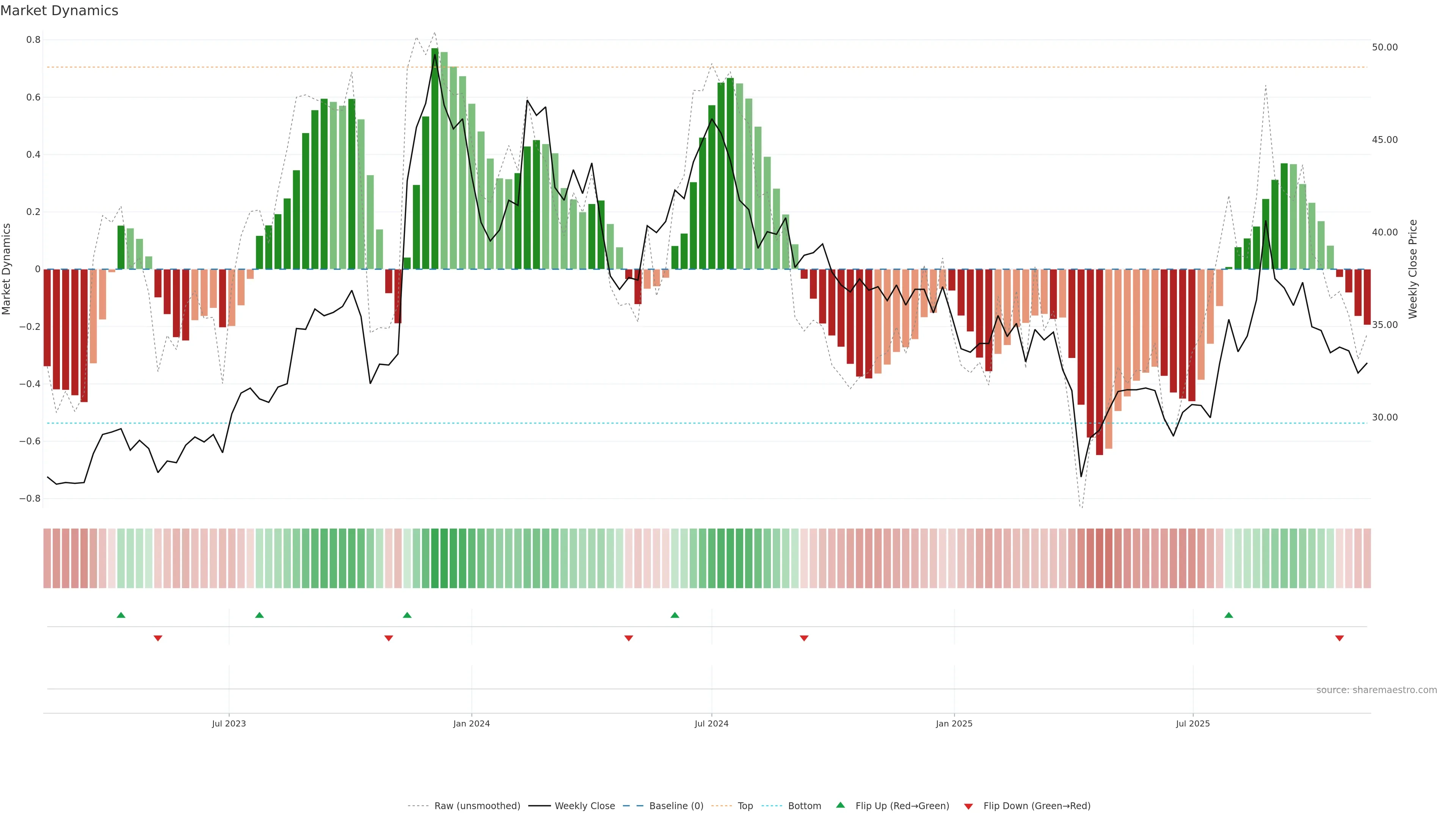Click the Weekly Close Price axis title
Screen dimensions: 1456x819
(x=1412, y=269)
